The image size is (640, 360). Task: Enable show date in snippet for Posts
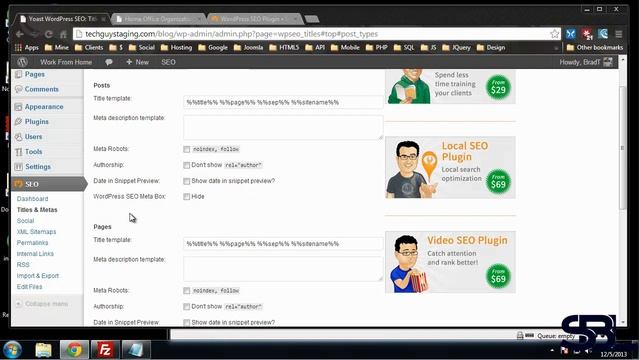[187, 181]
